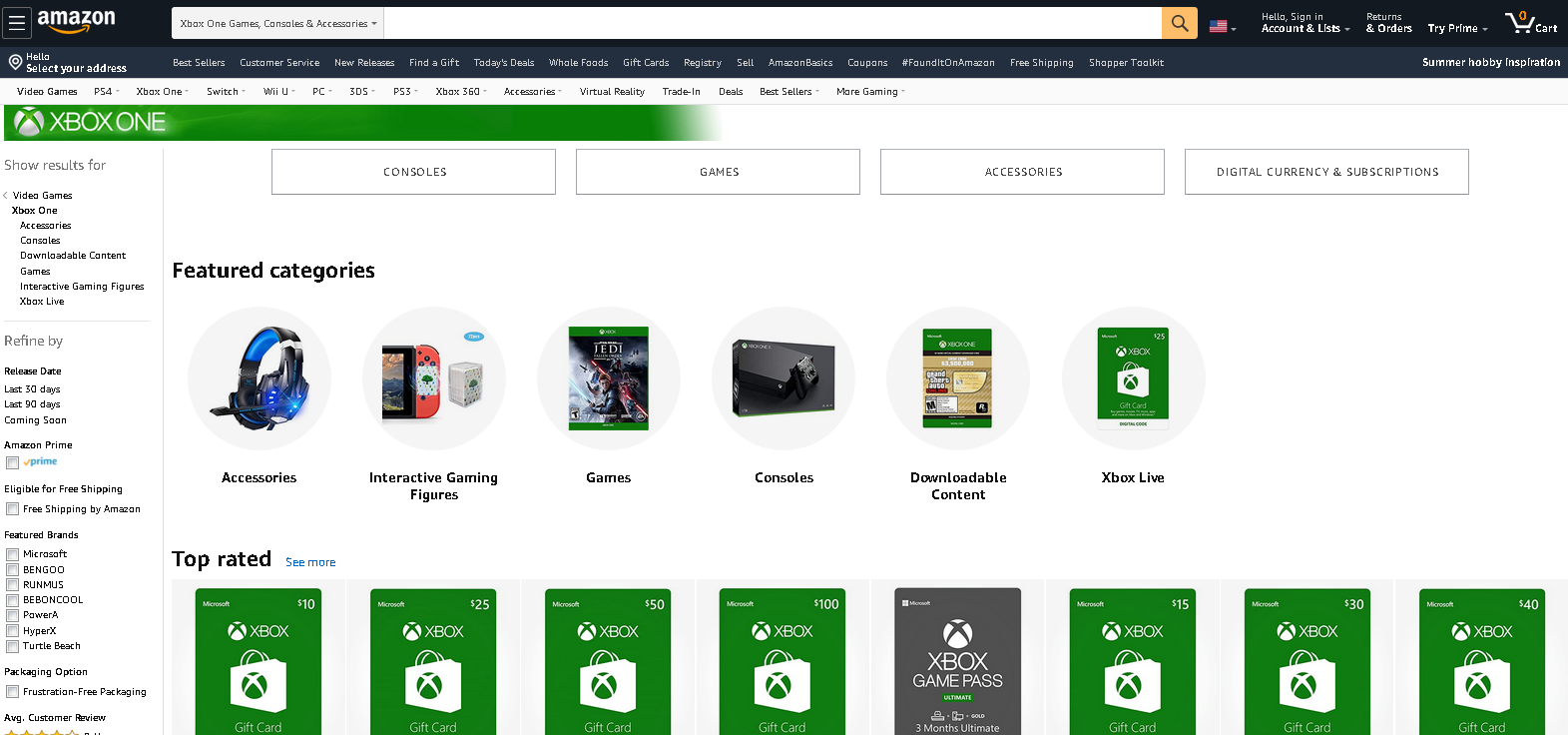This screenshot has height=735, width=1568.
Task: Expand the search category dropdown
Action: click(x=278, y=23)
